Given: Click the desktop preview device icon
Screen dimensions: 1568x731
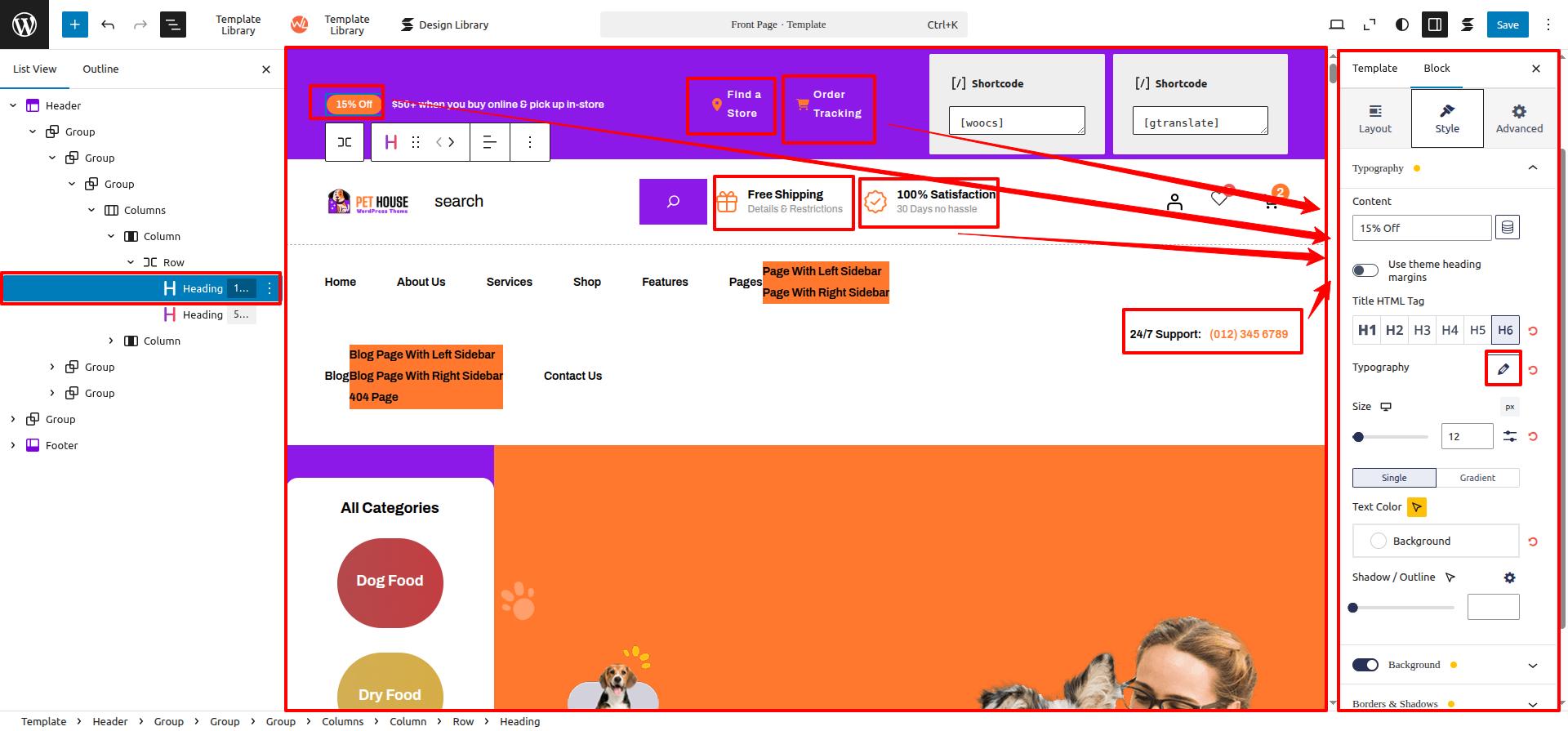Looking at the screenshot, I should 1337,25.
